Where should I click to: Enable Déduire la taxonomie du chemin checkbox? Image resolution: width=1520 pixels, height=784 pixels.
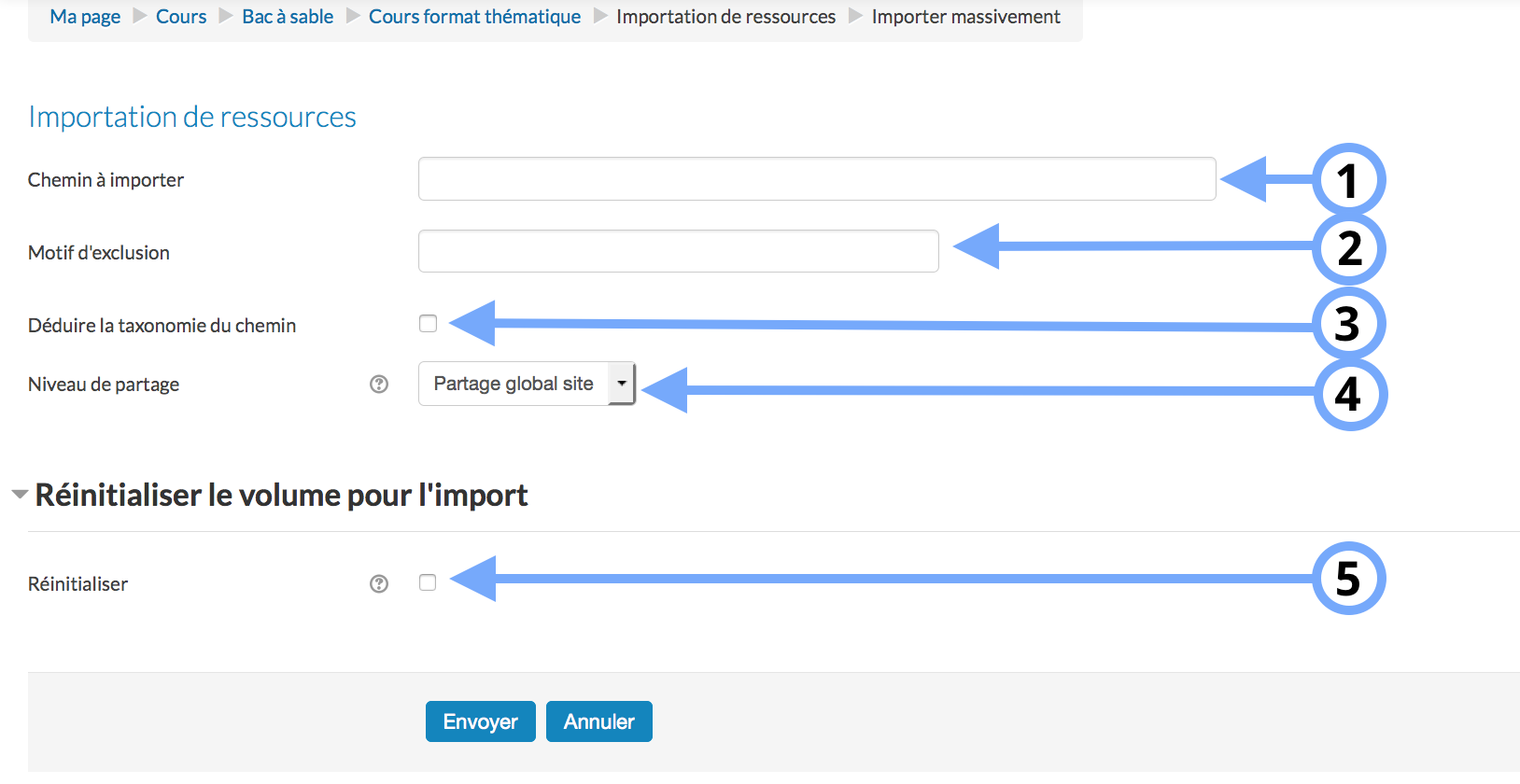coord(429,324)
